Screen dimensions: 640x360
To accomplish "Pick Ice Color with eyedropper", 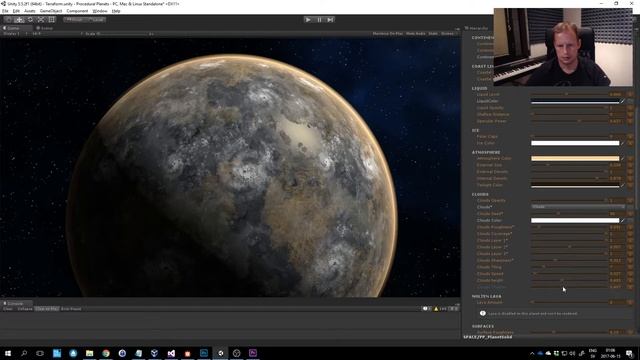I will 623,143.
